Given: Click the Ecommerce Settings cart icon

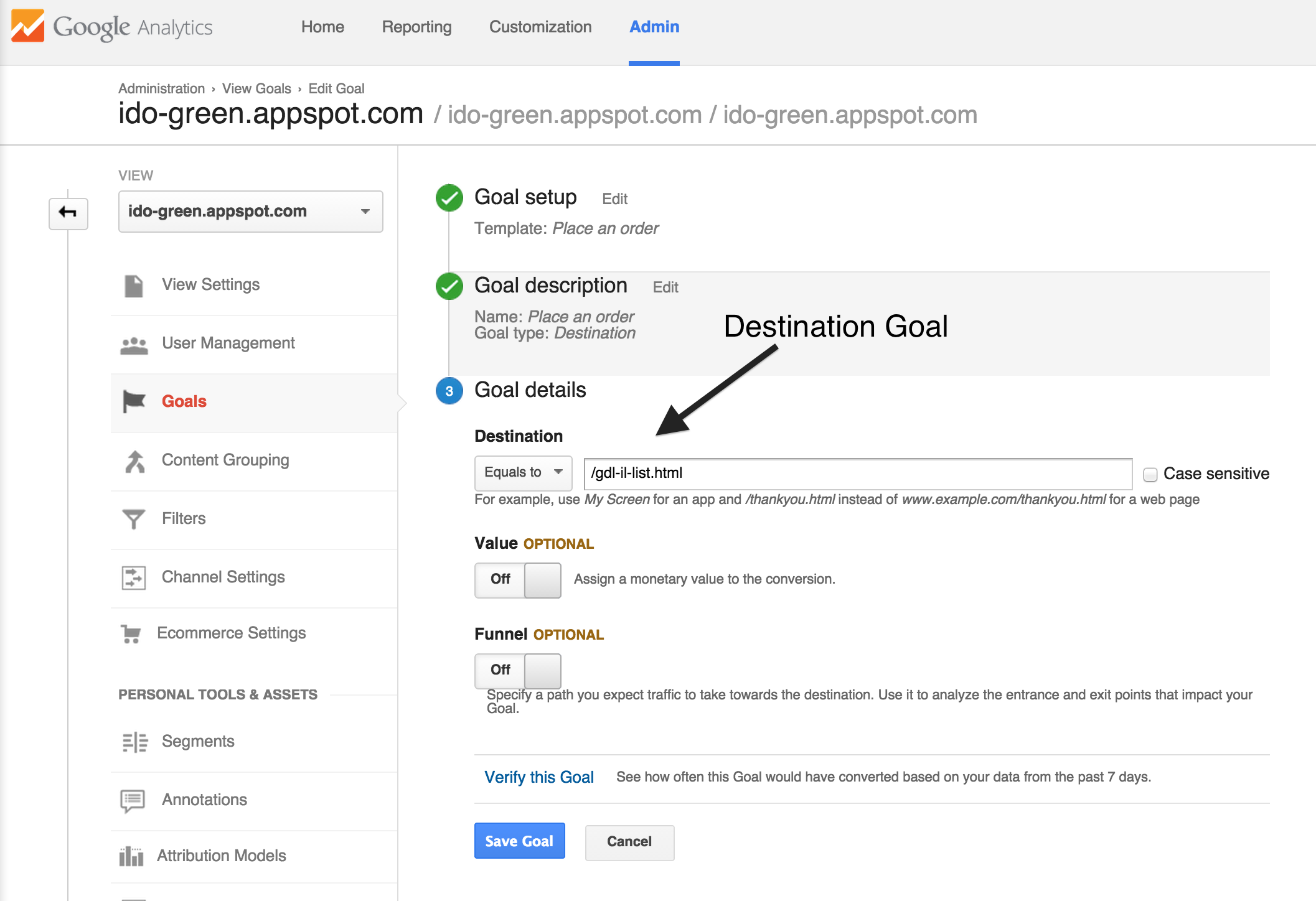Looking at the screenshot, I should click(x=131, y=633).
